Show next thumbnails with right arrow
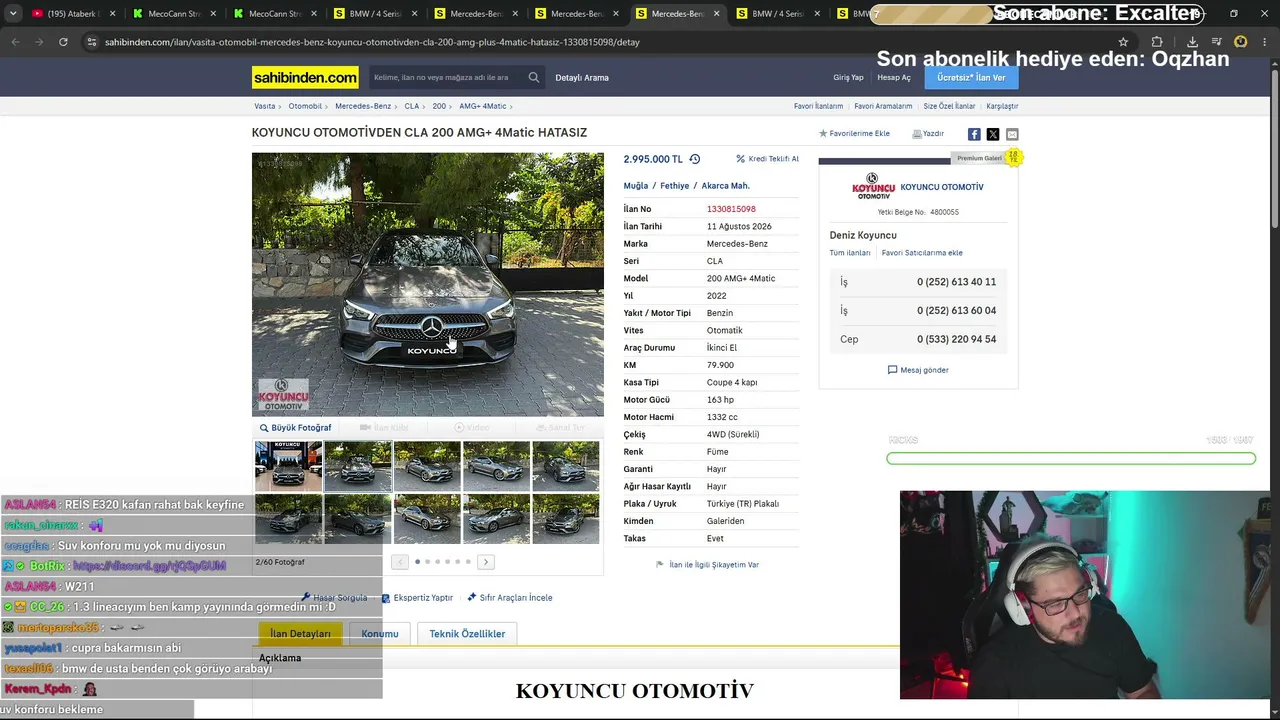This screenshot has width=1280, height=720. coord(486,562)
